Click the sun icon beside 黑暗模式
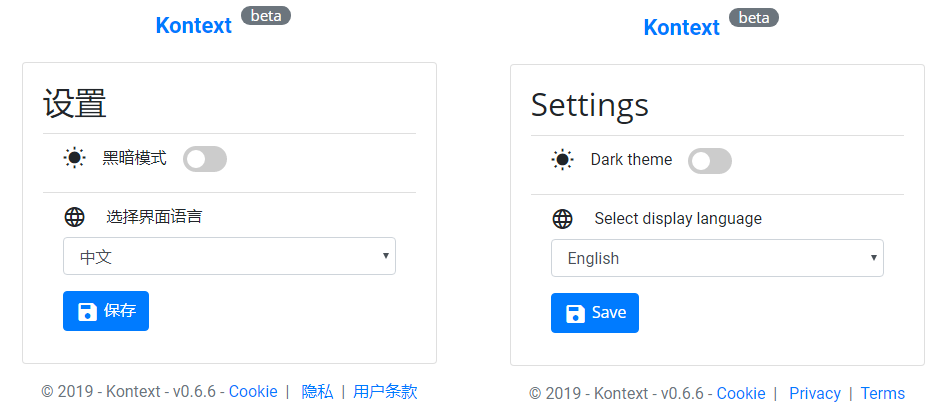Viewport: 947px width, 418px height. (74, 158)
